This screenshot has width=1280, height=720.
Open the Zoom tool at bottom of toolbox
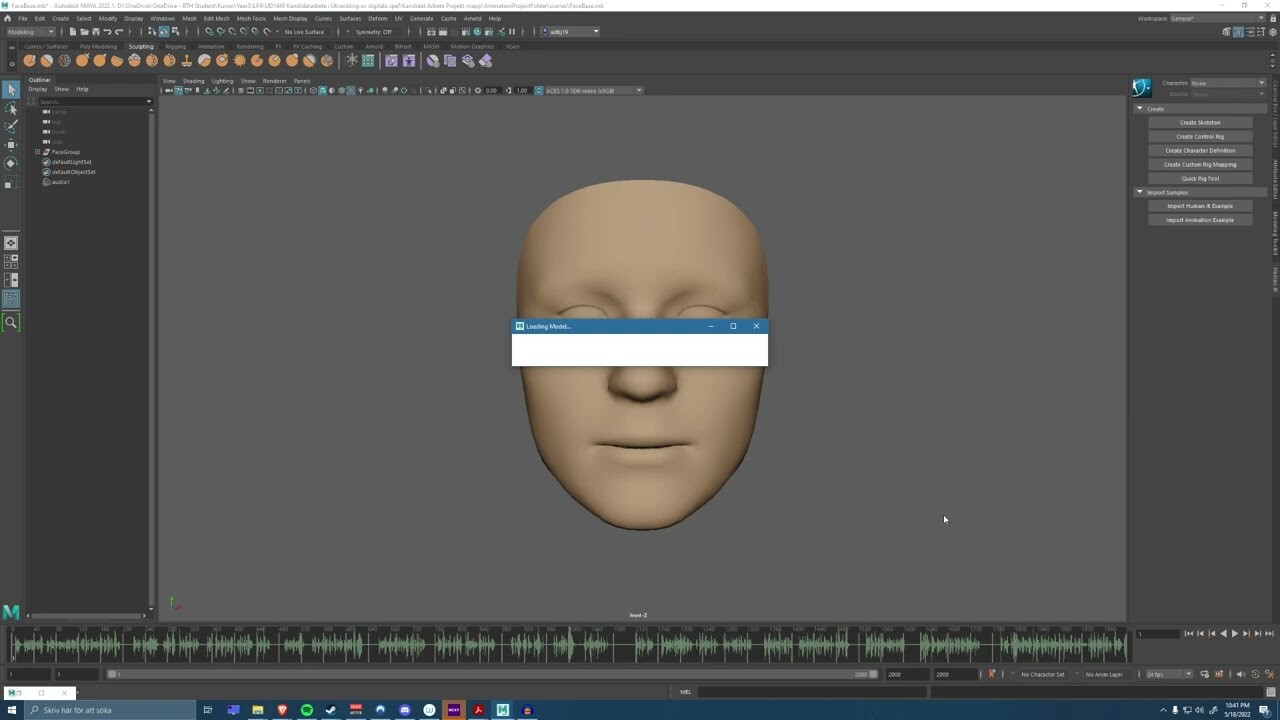(x=11, y=322)
